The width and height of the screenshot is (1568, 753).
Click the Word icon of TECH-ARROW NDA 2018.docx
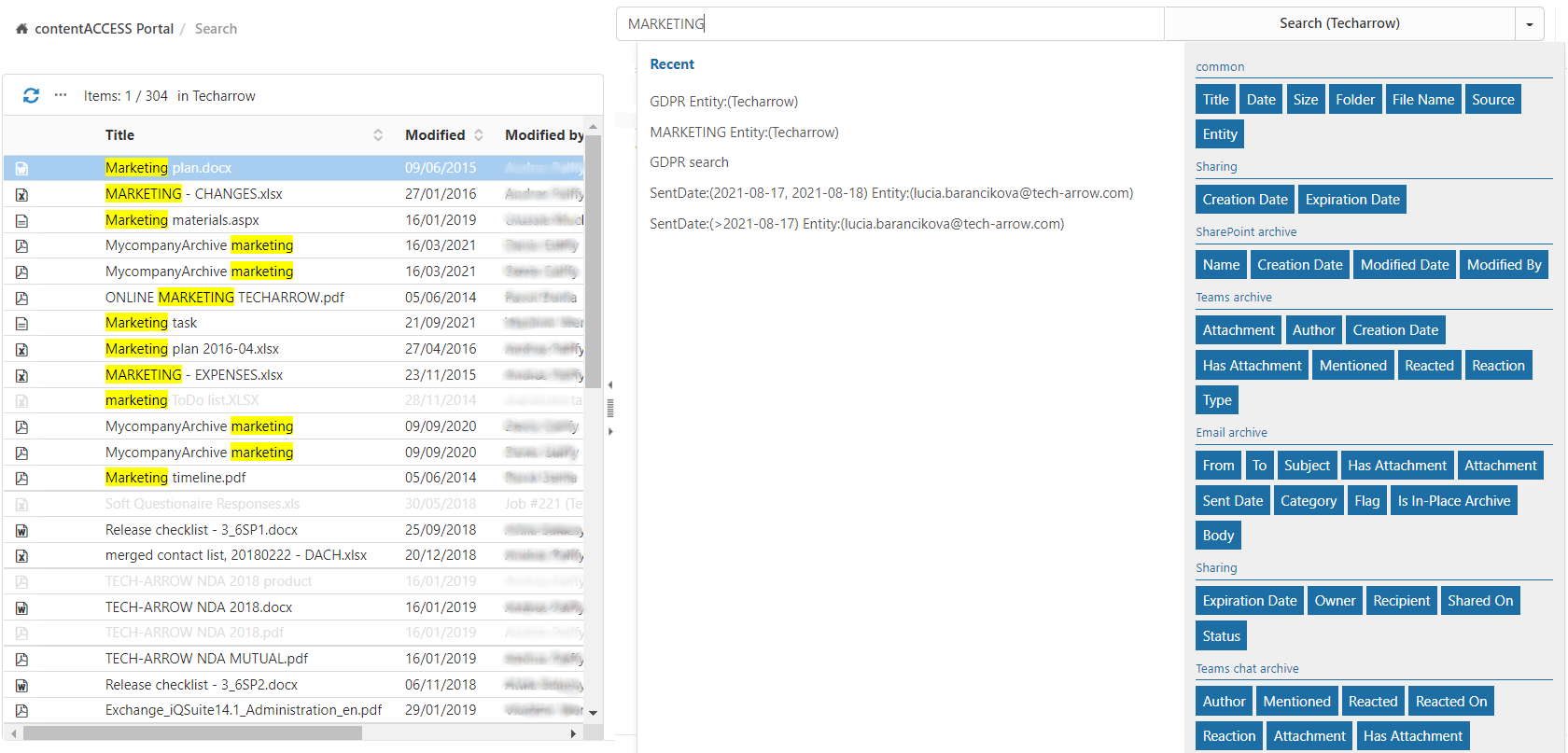click(21, 608)
